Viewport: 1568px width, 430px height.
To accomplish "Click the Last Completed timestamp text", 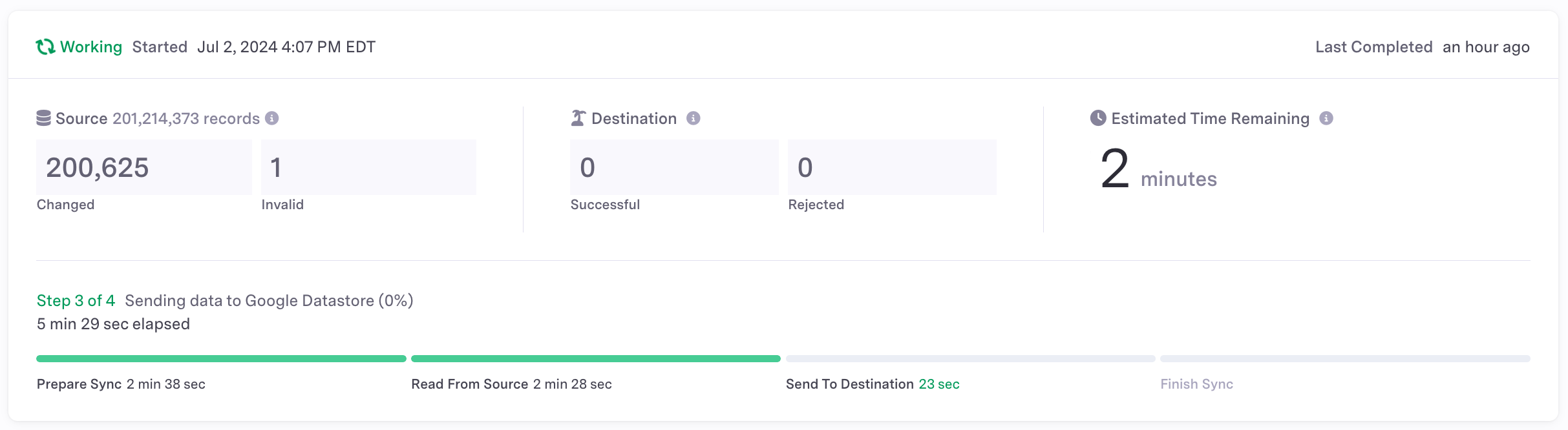I will [1486, 47].
